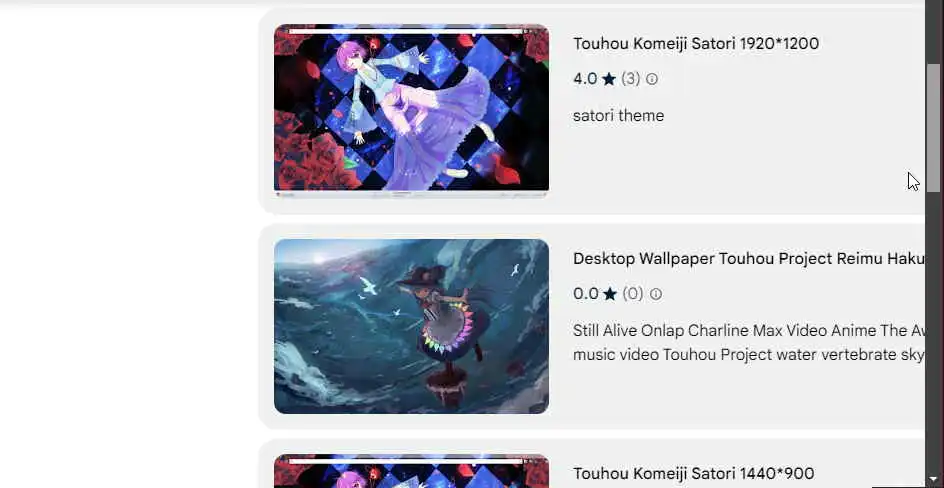Click the 0.0 rating value
944x488 pixels.
(x=586, y=294)
